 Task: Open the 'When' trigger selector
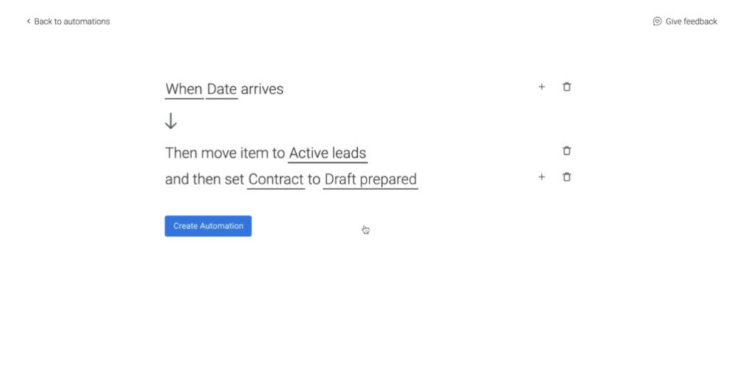pyautogui.click(x=184, y=89)
